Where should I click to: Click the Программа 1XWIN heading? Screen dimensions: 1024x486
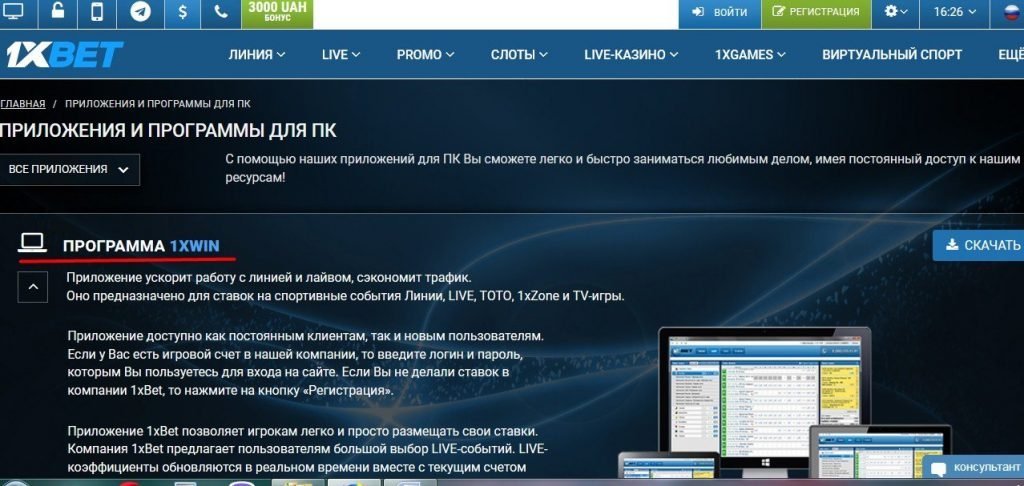click(x=141, y=246)
